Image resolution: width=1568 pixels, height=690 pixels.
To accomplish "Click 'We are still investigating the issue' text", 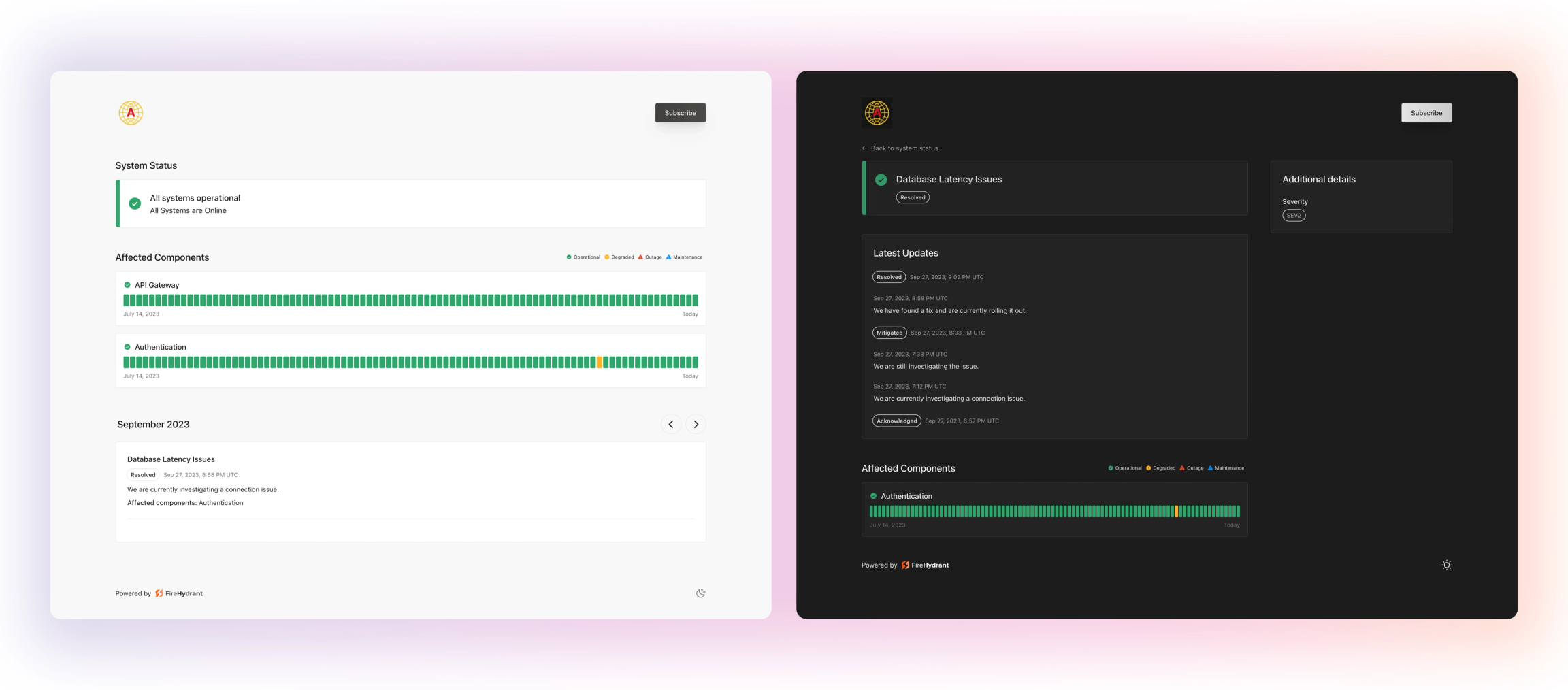I will pyautogui.click(x=926, y=366).
